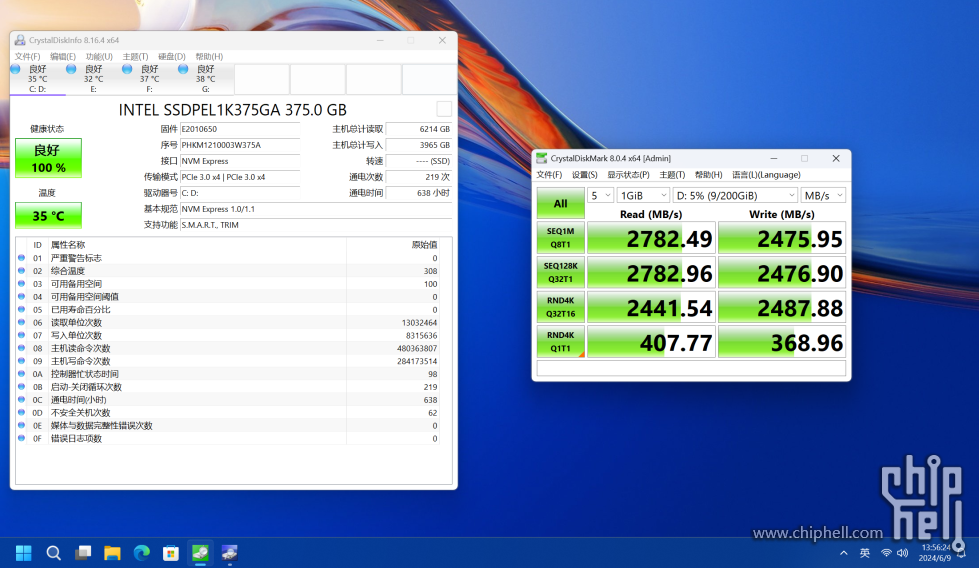Open the notification bell in the system tray
Viewport: 979px width, 568px height.
961,552
